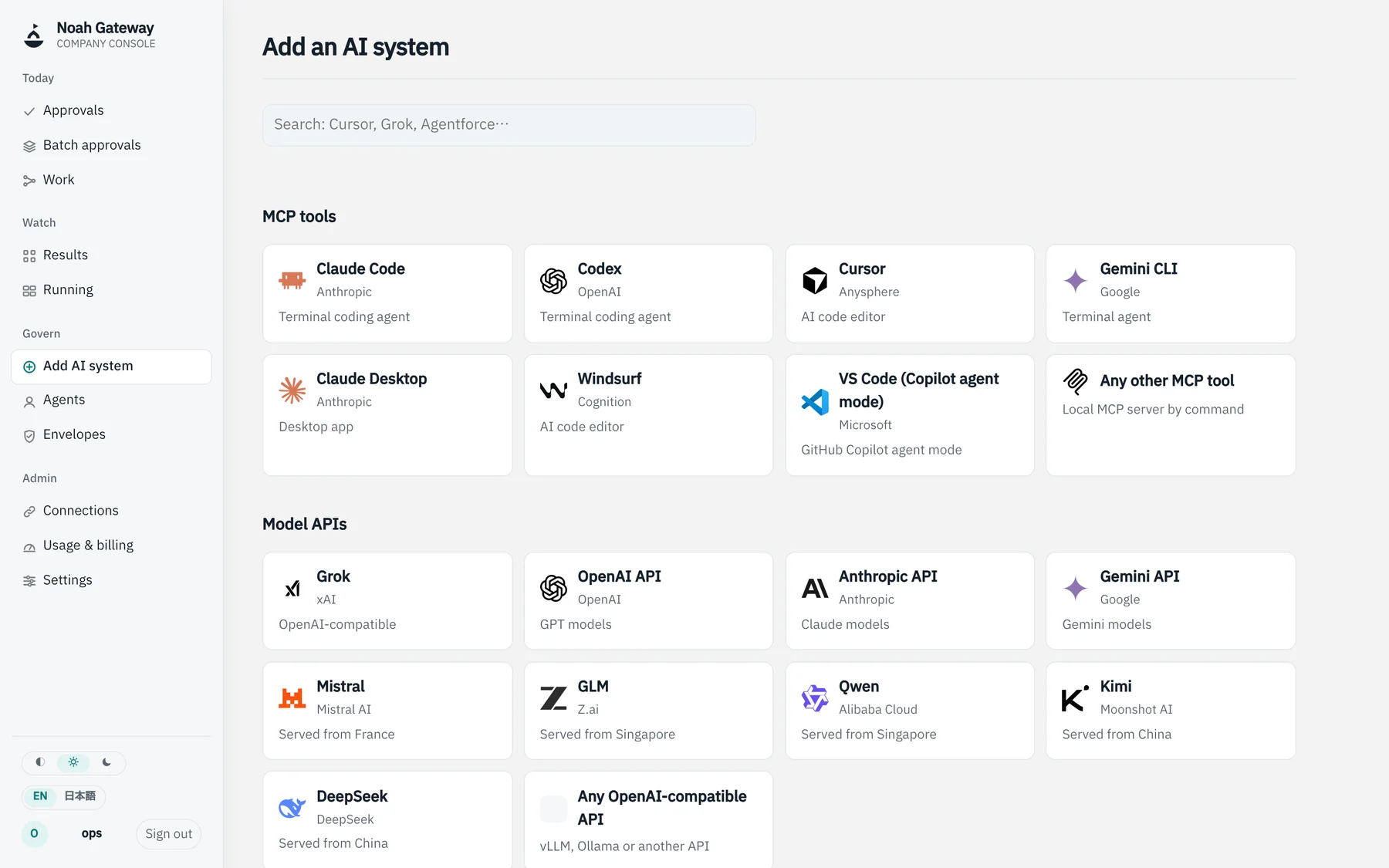Click the DeepSeek whale icon

click(292, 808)
